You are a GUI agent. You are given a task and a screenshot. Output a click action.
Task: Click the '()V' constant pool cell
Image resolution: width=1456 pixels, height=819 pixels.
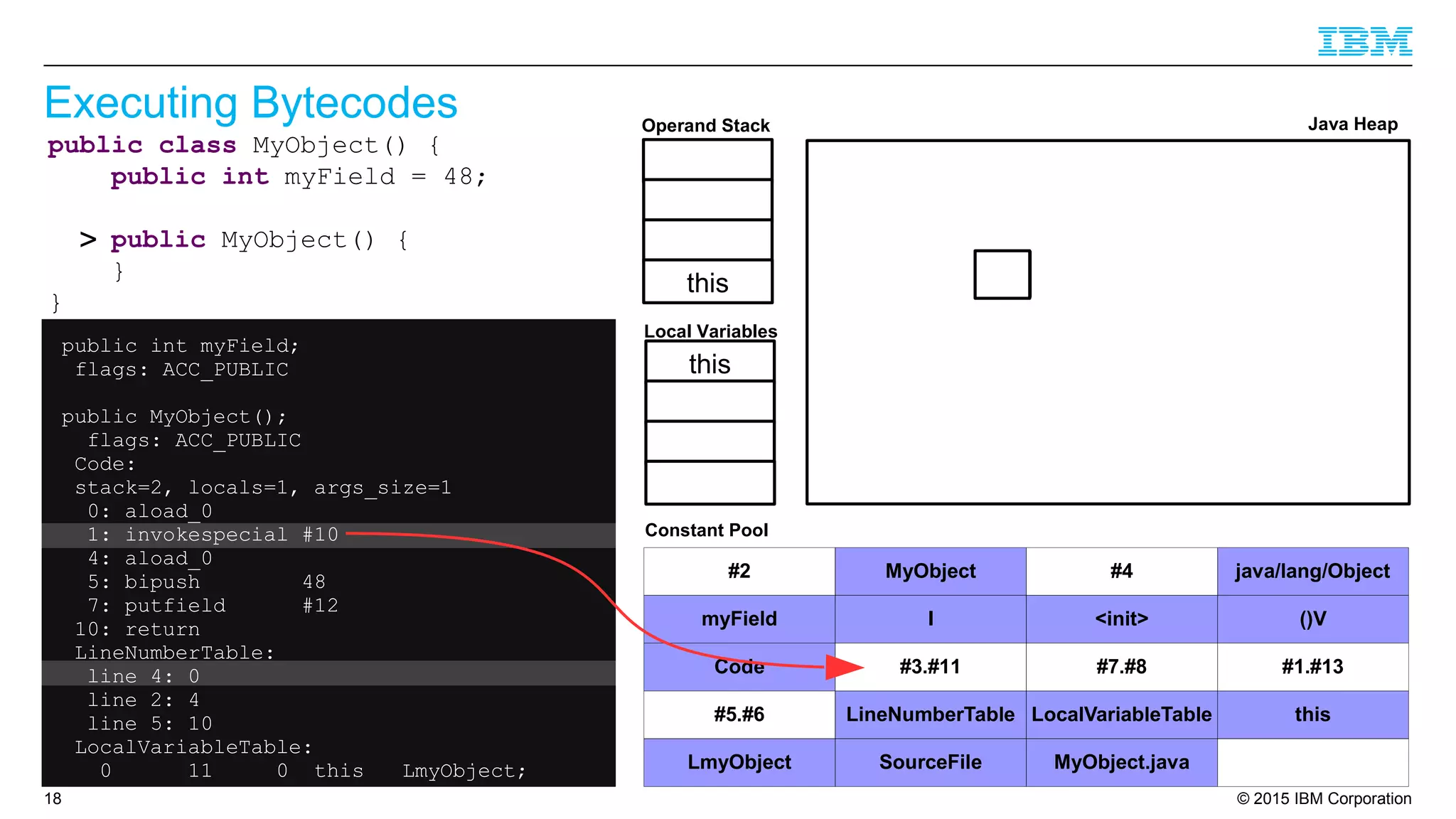tap(1312, 619)
